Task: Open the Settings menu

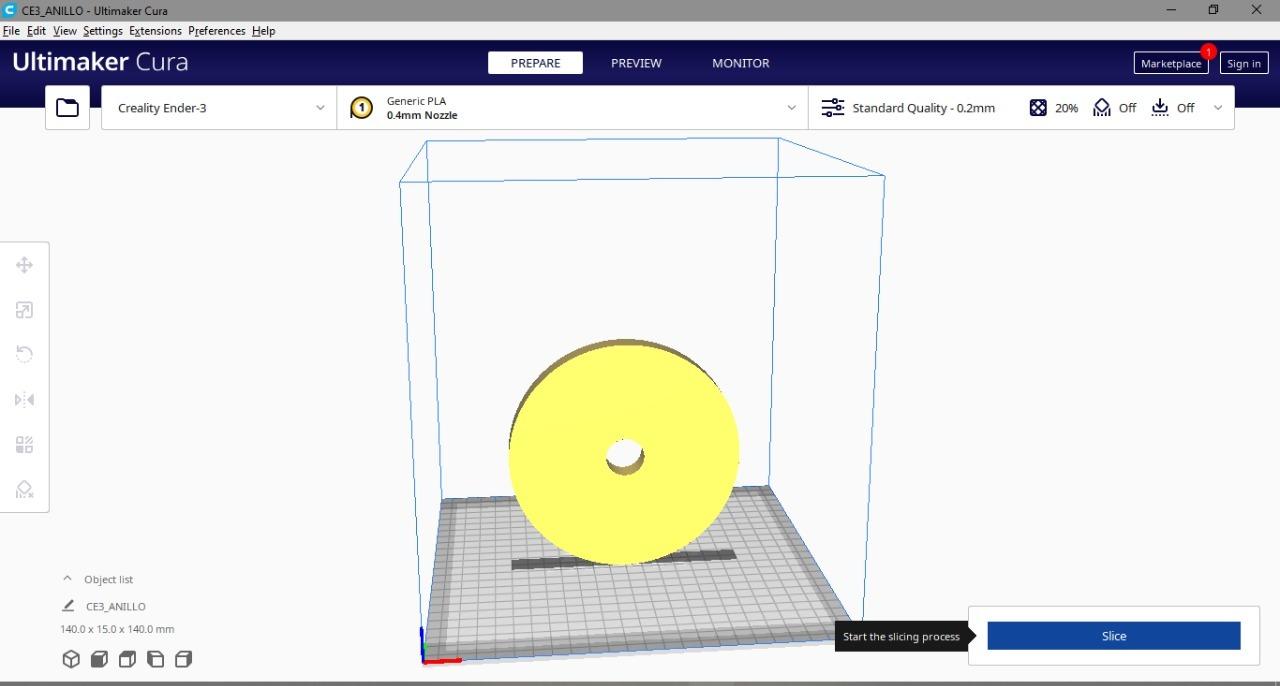Action: (x=103, y=31)
